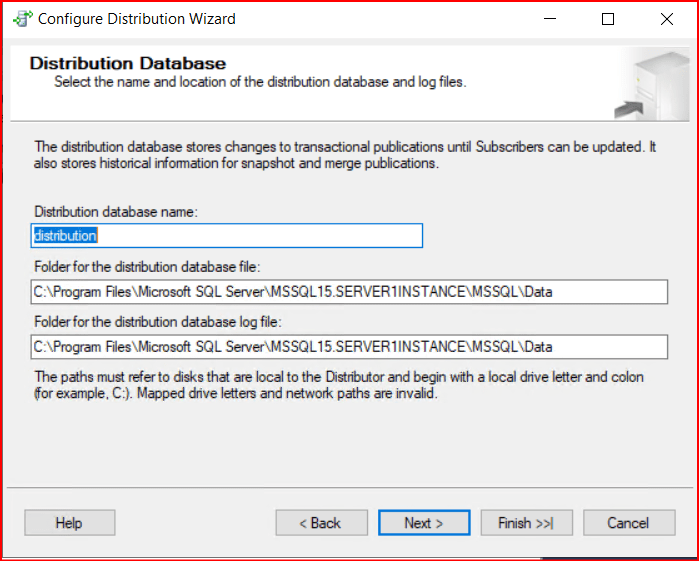Click the 'Select the name and location' subtitle
This screenshot has height=561, width=699.
pos(260,81)
